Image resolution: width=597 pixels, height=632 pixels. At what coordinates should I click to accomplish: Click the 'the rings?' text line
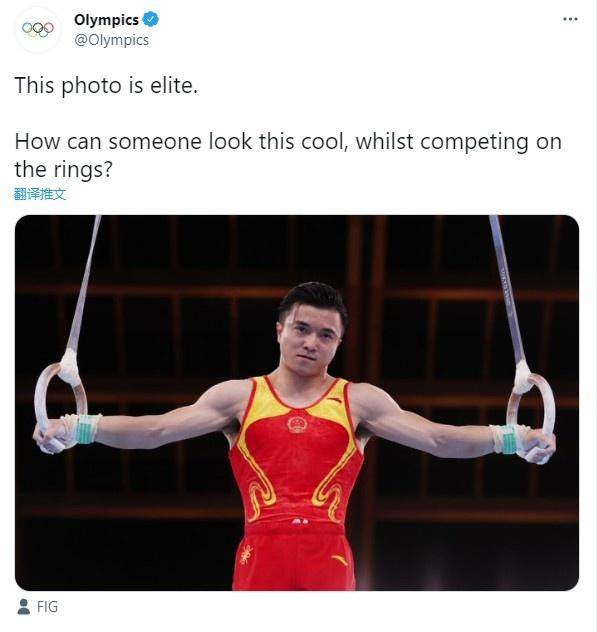(x=63, y=169)
